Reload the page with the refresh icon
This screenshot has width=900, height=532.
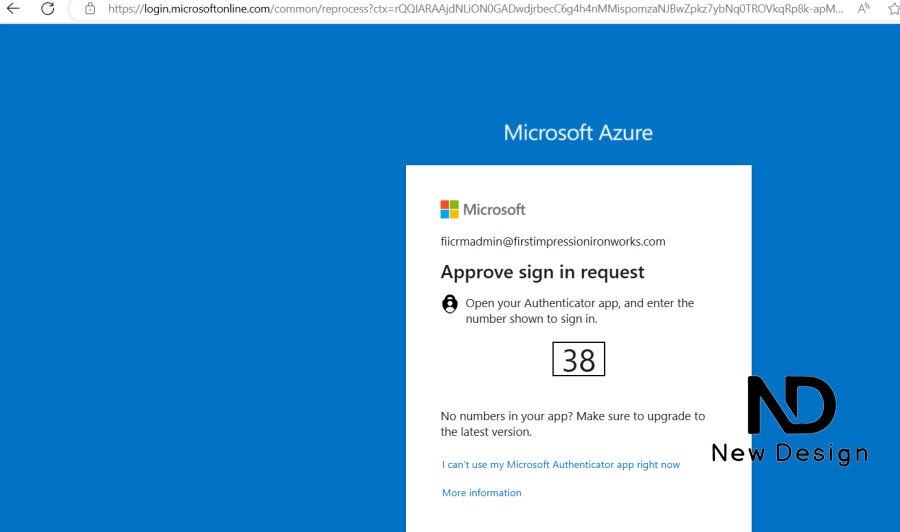point(48,9)
